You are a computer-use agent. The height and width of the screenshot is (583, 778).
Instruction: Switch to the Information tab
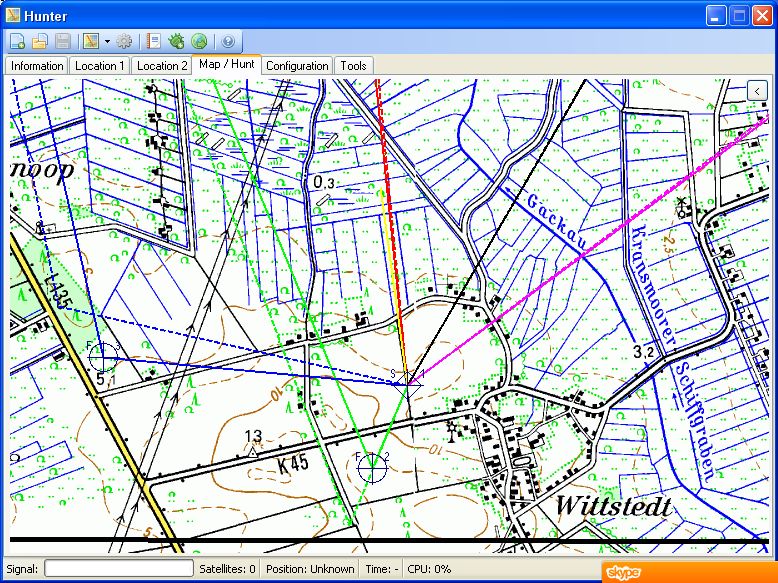pyautogui.click(x=37, y=66)
